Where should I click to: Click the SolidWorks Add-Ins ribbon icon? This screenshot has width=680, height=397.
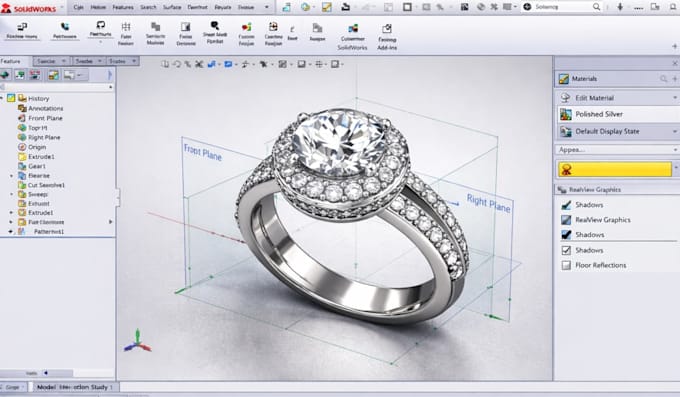coord(386,29)
